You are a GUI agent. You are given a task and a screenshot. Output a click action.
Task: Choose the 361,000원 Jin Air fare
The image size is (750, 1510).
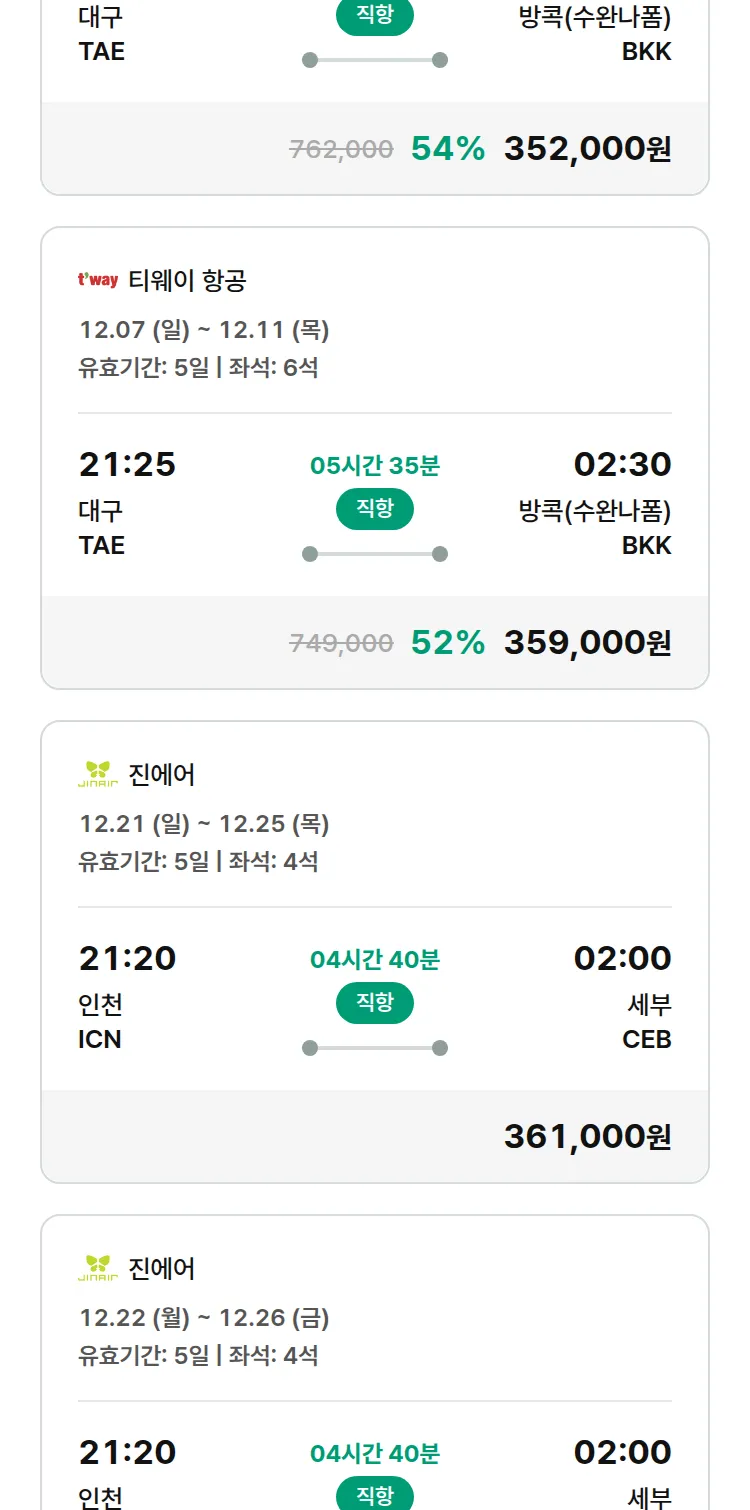(x=587, y=1137)
